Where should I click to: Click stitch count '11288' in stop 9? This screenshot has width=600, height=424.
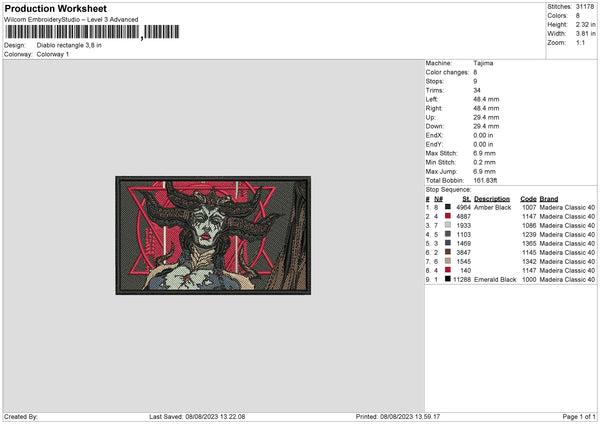point(462,280)
